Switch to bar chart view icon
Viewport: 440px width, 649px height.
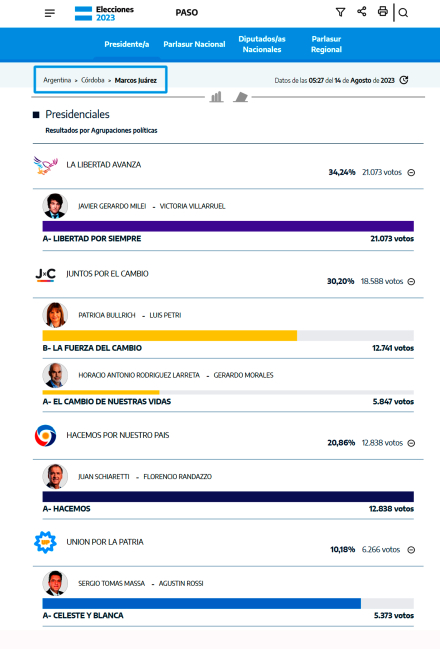coord(216,97)
